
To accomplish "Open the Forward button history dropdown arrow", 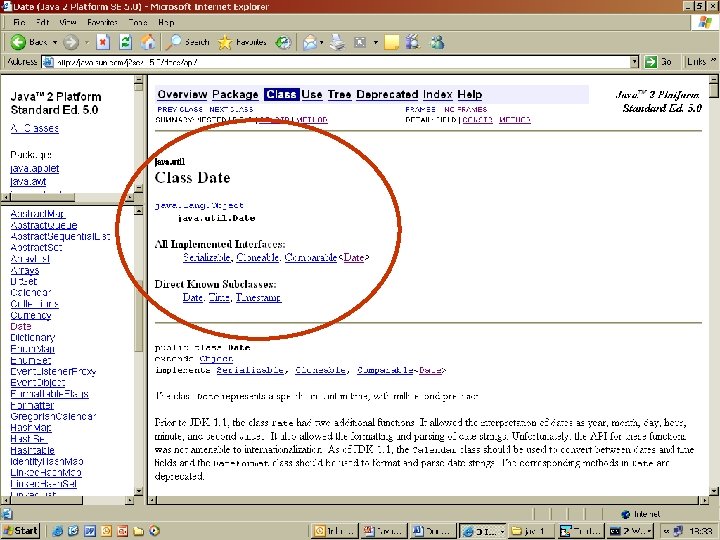I will point(86,42).
